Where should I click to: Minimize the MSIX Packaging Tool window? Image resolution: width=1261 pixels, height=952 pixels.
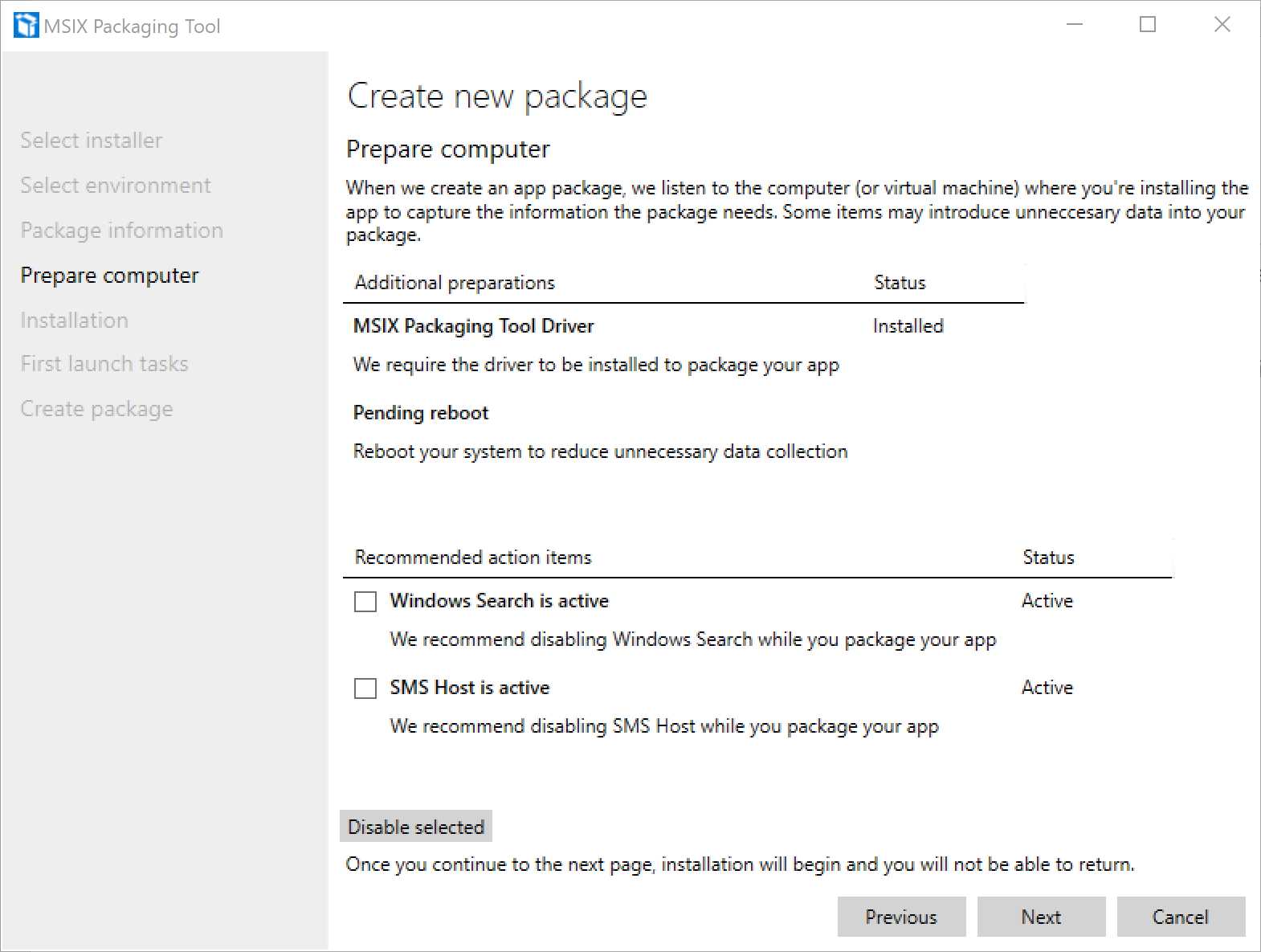point(1075,25)
